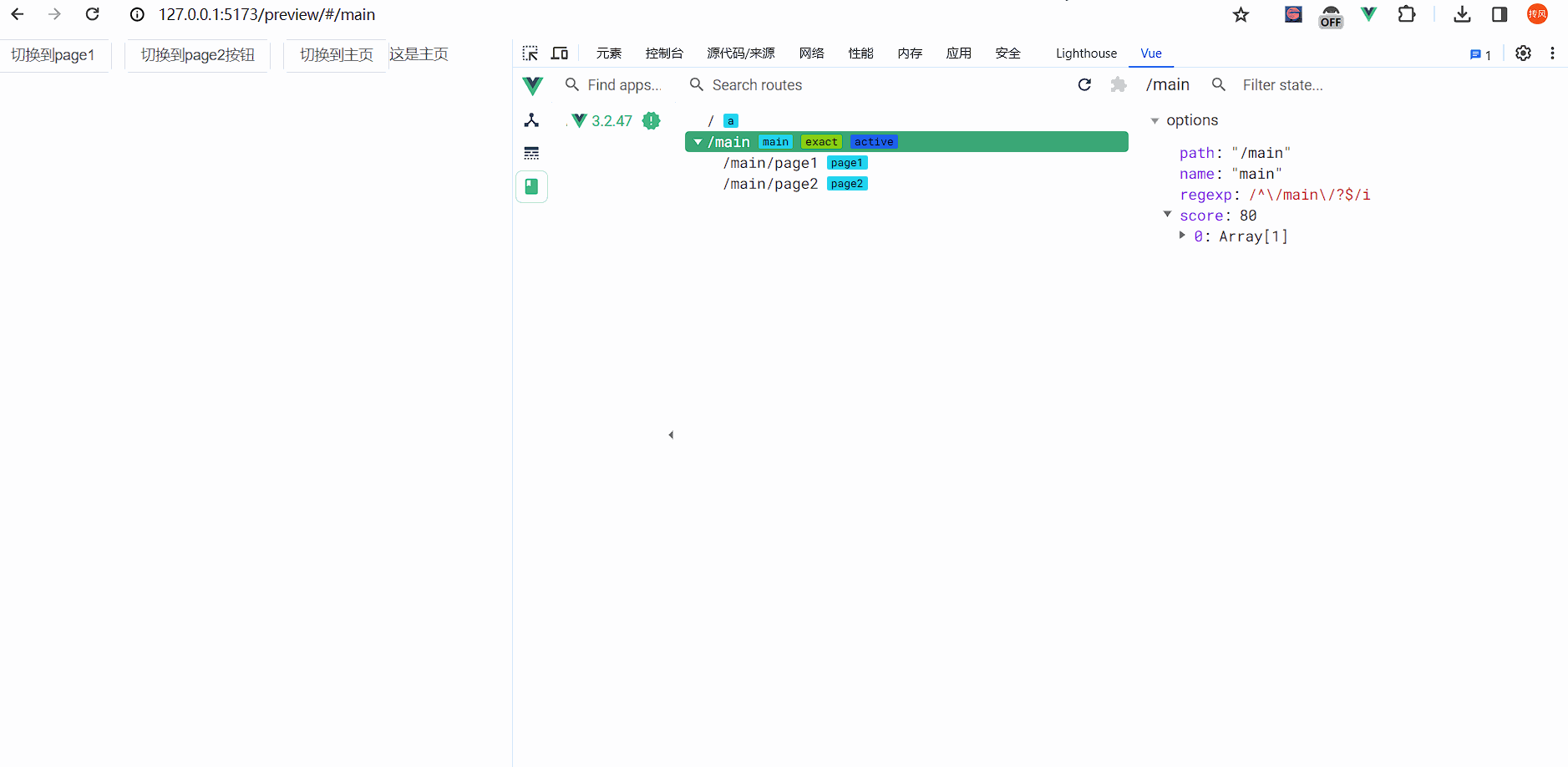Open the 源代码/来源 tab

coord(740,53)
